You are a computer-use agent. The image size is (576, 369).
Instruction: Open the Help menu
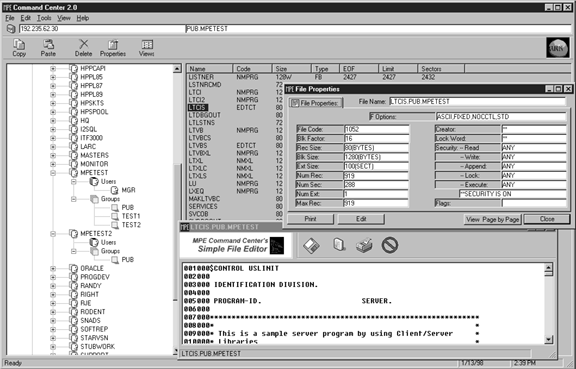click(x=83, y=18)
